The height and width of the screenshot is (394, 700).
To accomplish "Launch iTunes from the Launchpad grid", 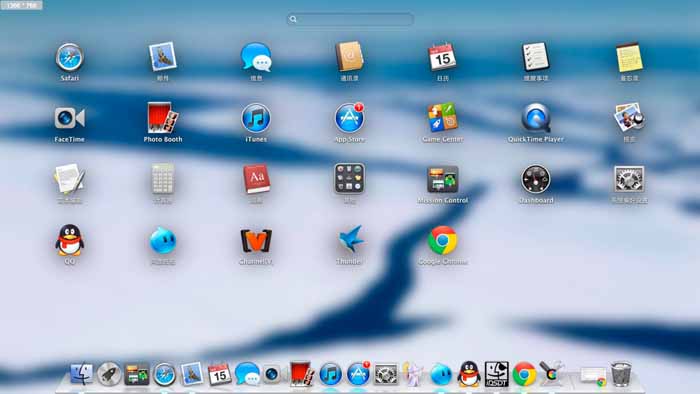I will click(256, 118).
